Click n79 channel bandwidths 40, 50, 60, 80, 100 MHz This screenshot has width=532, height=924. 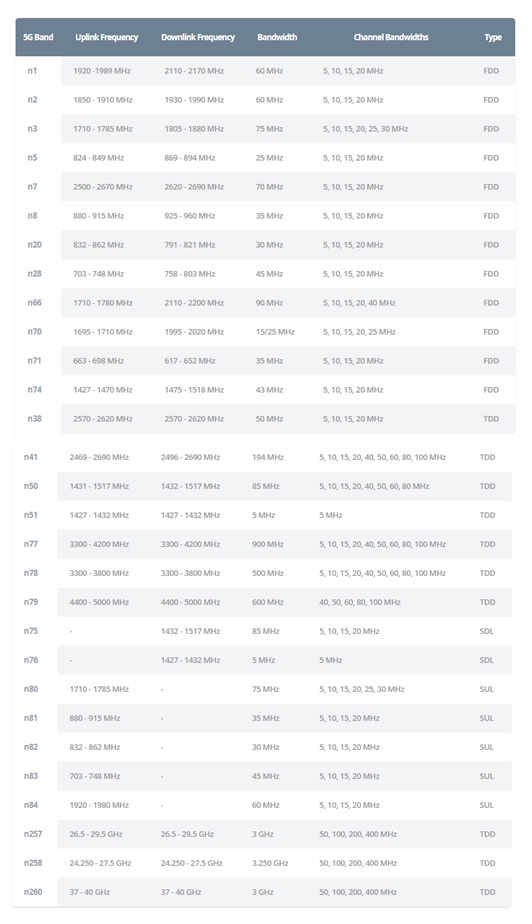[360, 602]
